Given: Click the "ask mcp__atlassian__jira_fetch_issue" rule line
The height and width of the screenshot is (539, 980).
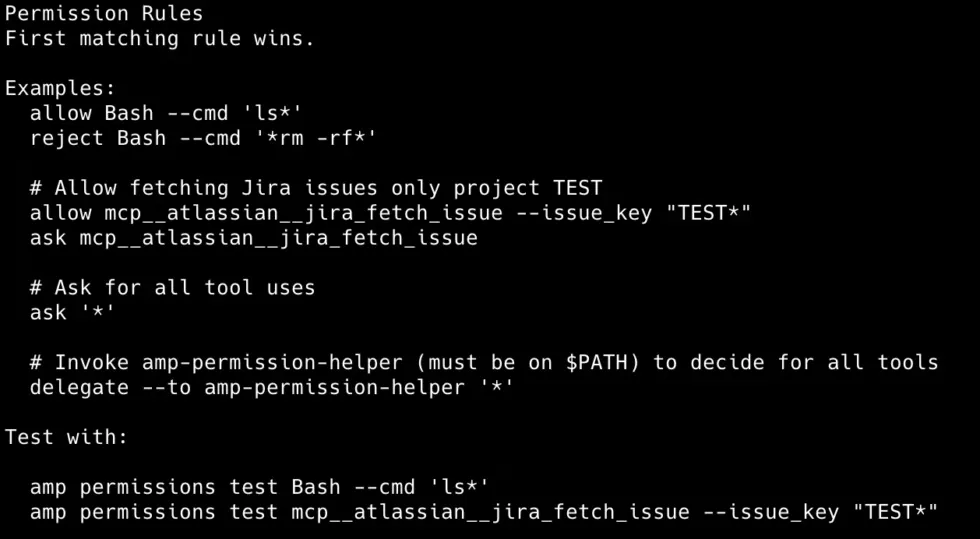Looking at the screenshot, I should pyautogui.click(x=253, y=238).
